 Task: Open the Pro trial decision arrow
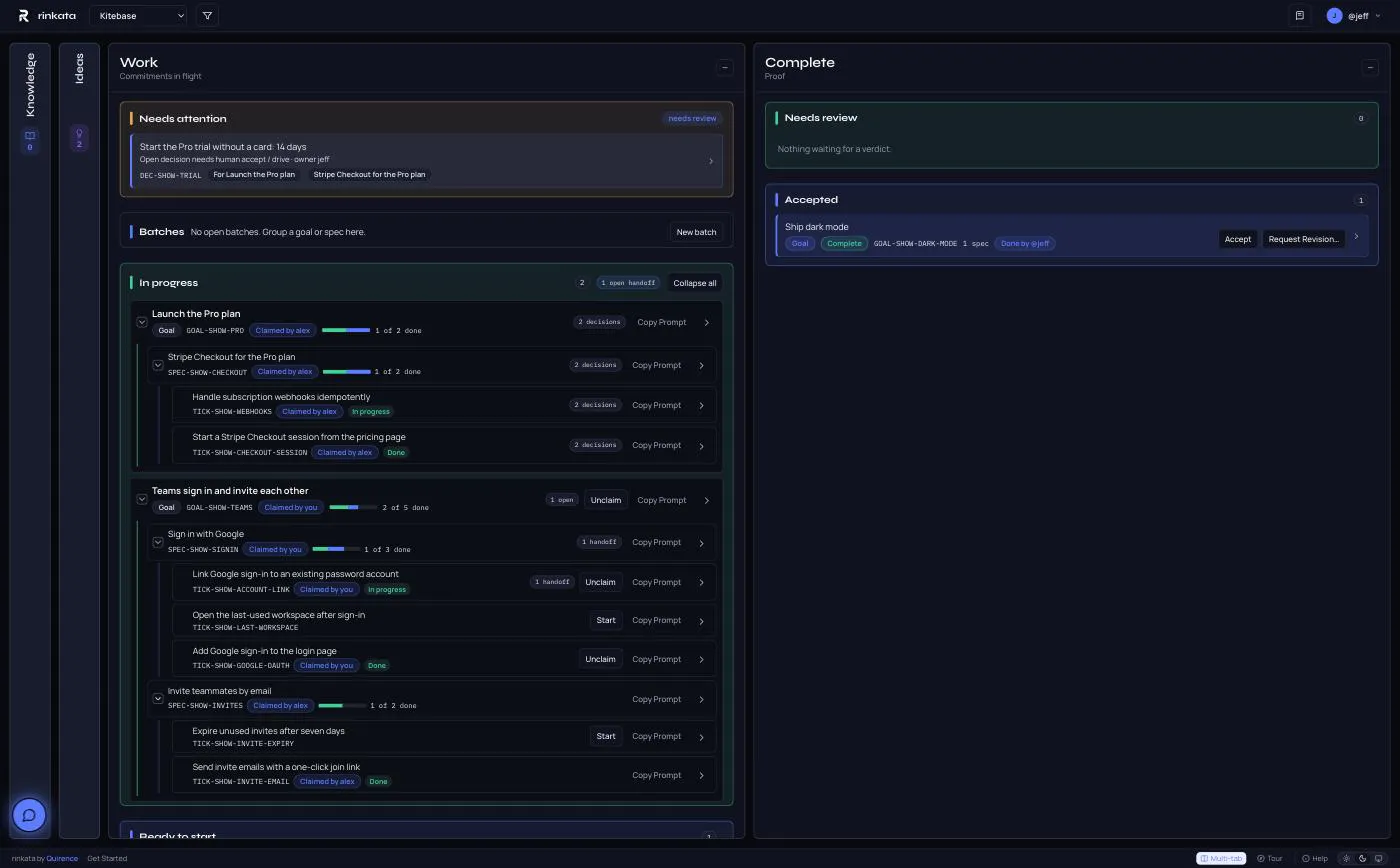tap(711, 161)
